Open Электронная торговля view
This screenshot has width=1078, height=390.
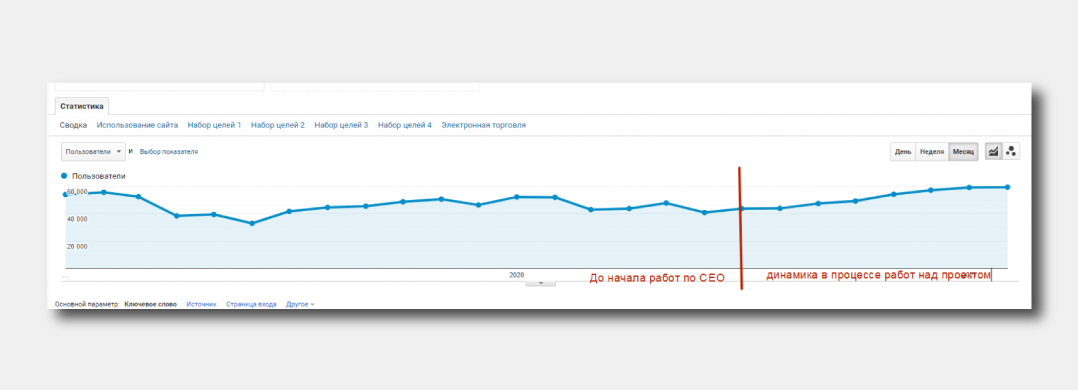point(483,125)
